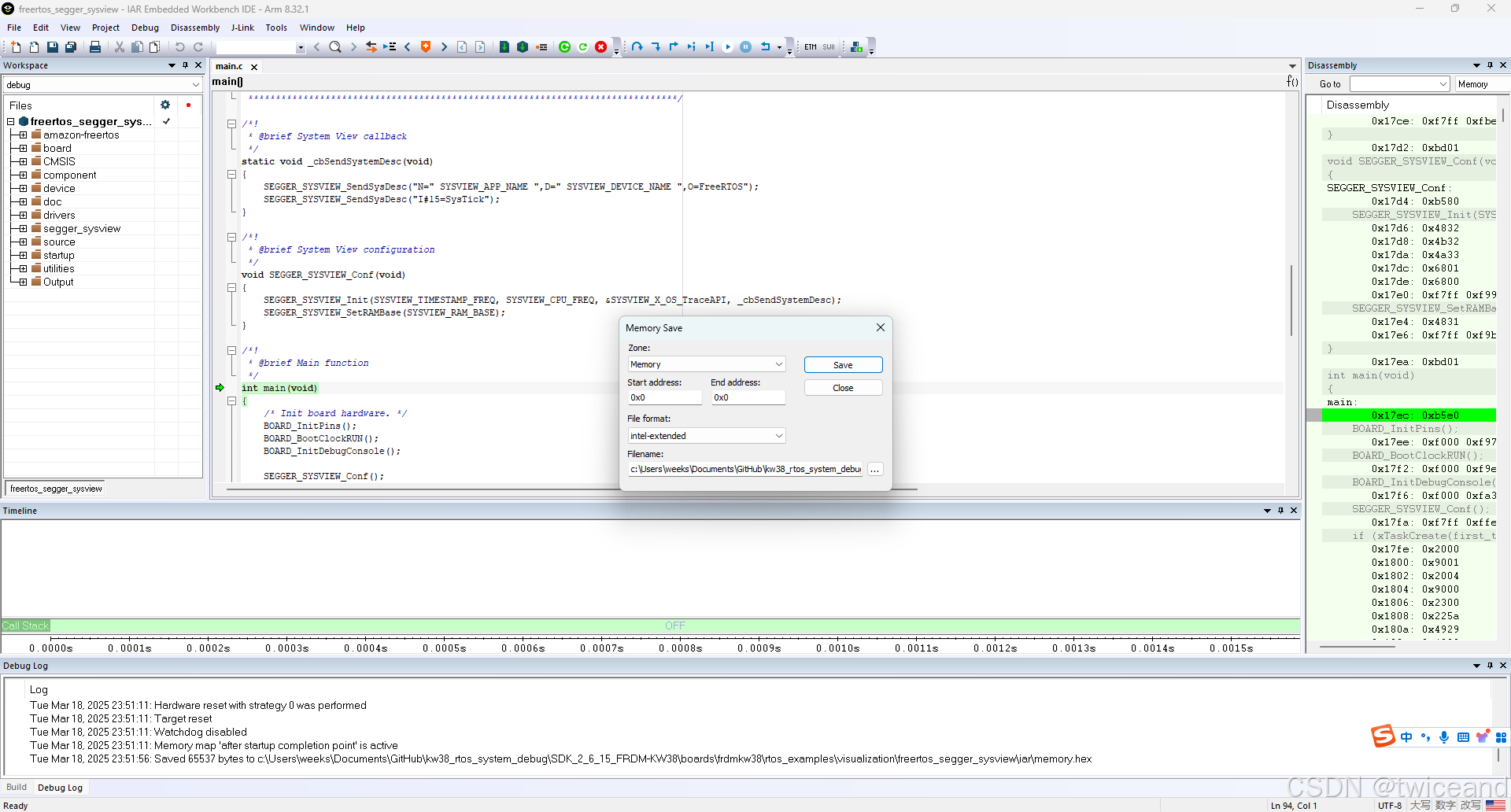This screenshot has height=812, width=1511.
Task: Switch to the Build tab
Action: click(17, 787)
